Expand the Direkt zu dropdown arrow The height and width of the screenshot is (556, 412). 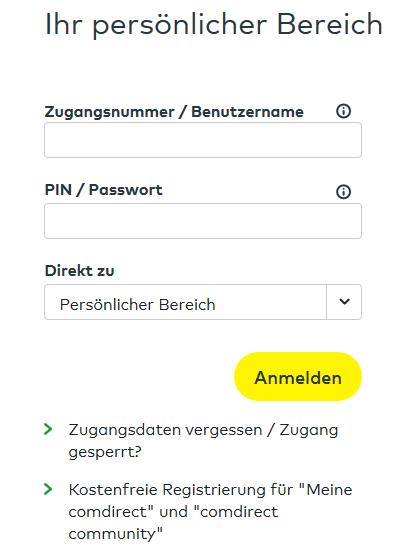[x=344, y=302]
